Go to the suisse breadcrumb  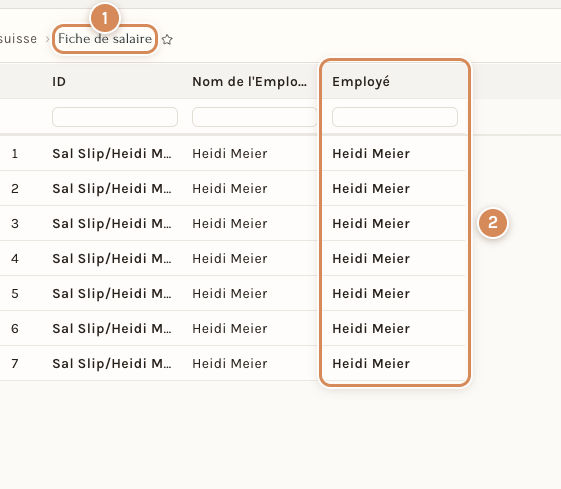click(x=18, y=39)
